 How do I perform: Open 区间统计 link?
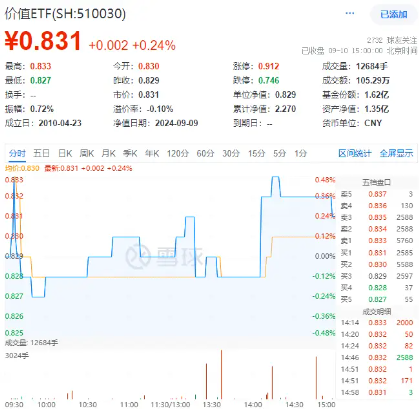[x=355, y=153]
